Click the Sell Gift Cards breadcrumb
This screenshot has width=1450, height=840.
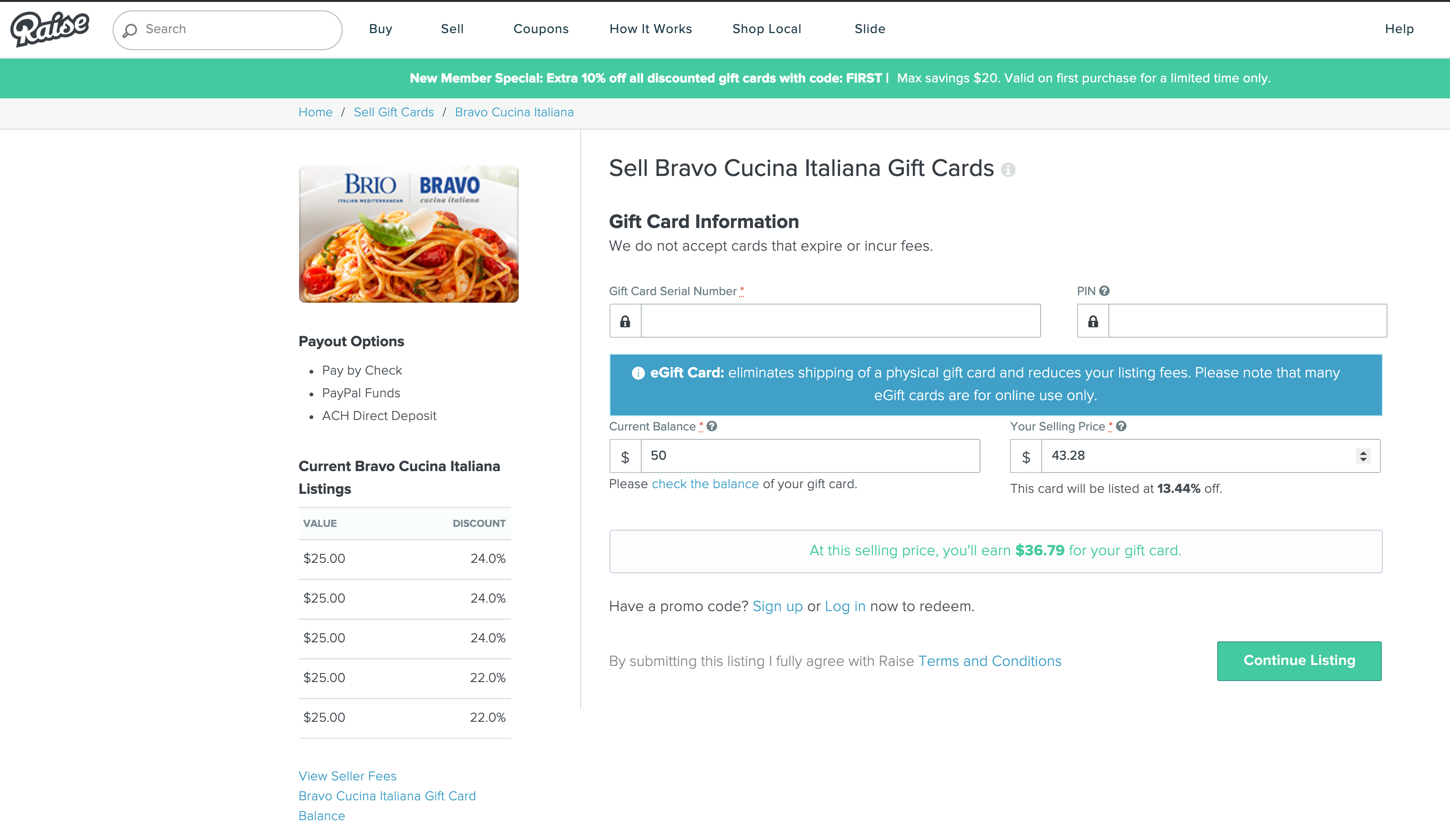pos(394,112)
